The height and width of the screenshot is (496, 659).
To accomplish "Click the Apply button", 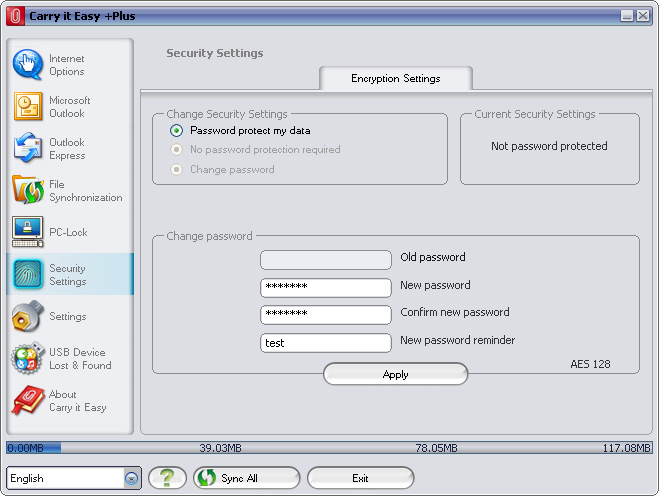I will [x=395, y=374].
